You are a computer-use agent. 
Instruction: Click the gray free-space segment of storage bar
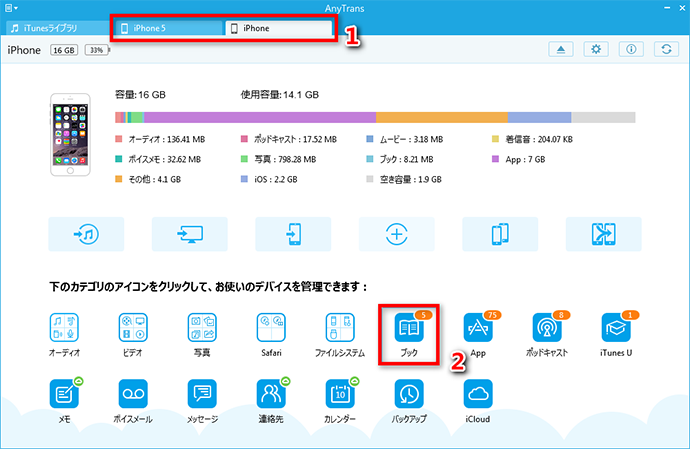[x=603, y=117]
